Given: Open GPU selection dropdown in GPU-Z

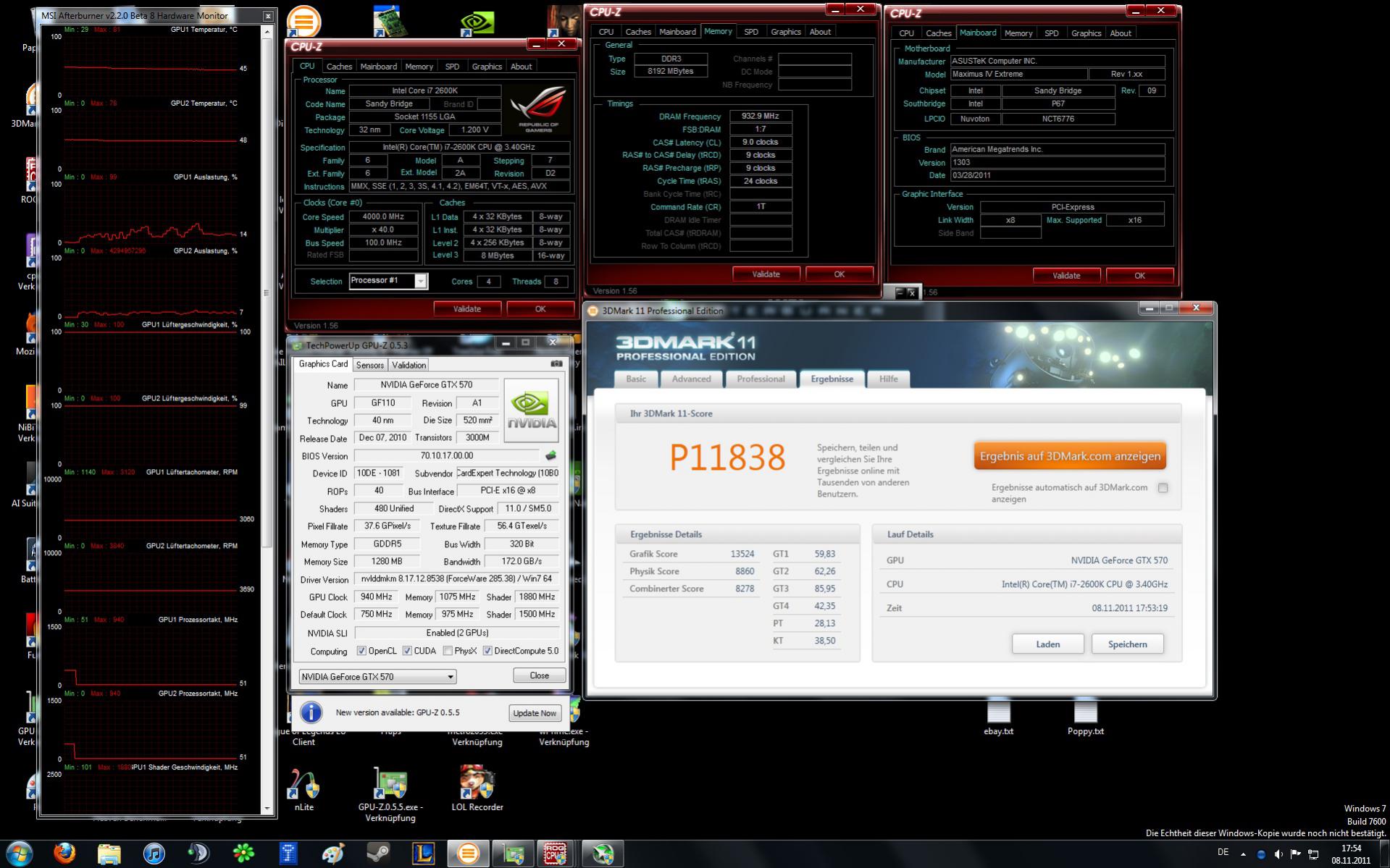Looking at the screenshot, I should (x=377, y=676).
